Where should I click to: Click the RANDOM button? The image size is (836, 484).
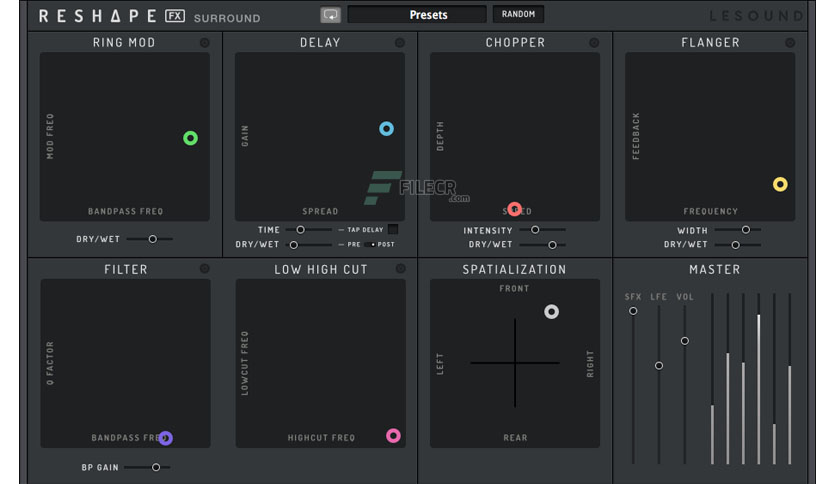(518, 14)
